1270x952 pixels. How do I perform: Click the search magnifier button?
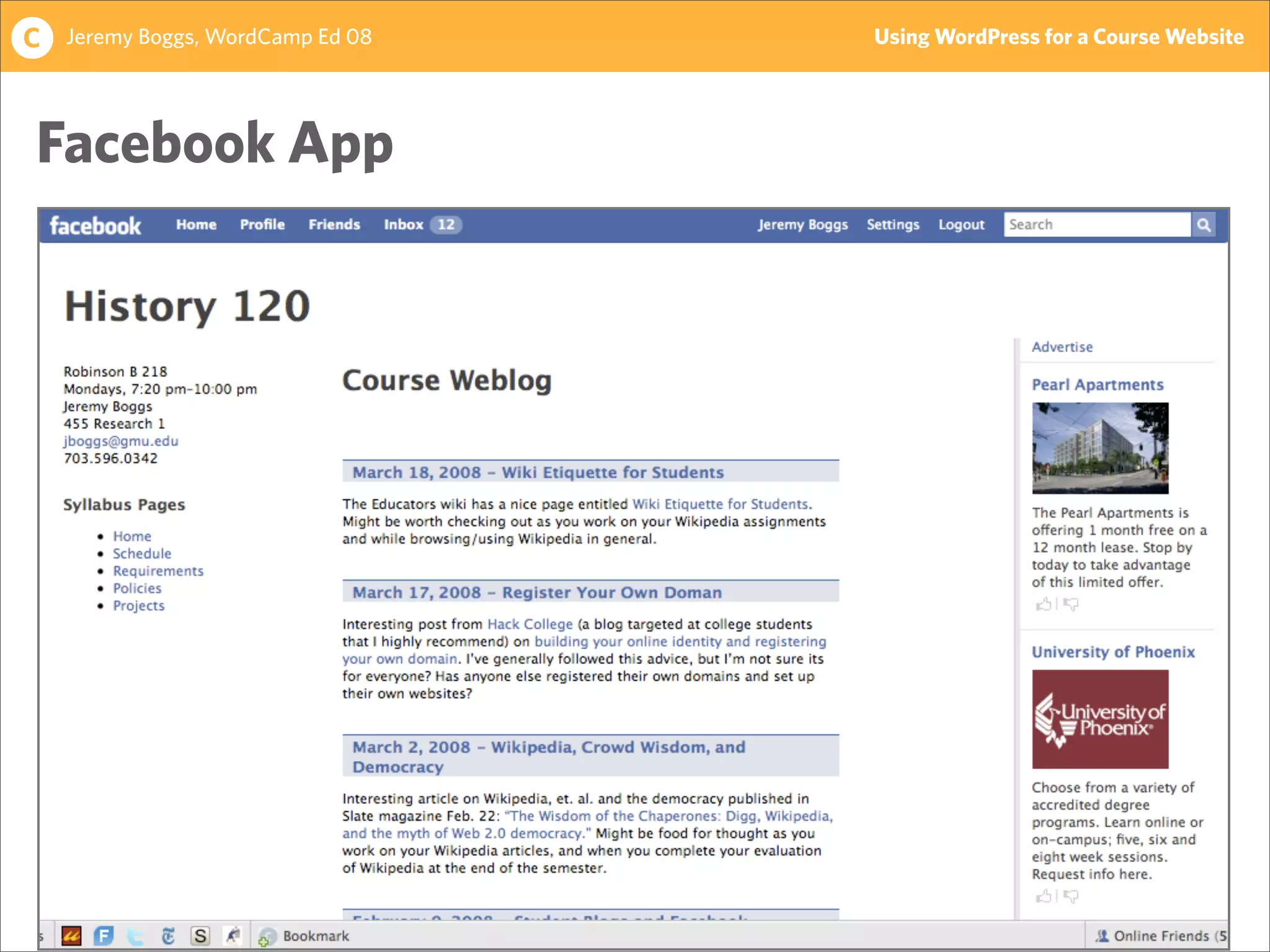[x=1204, y=225]
